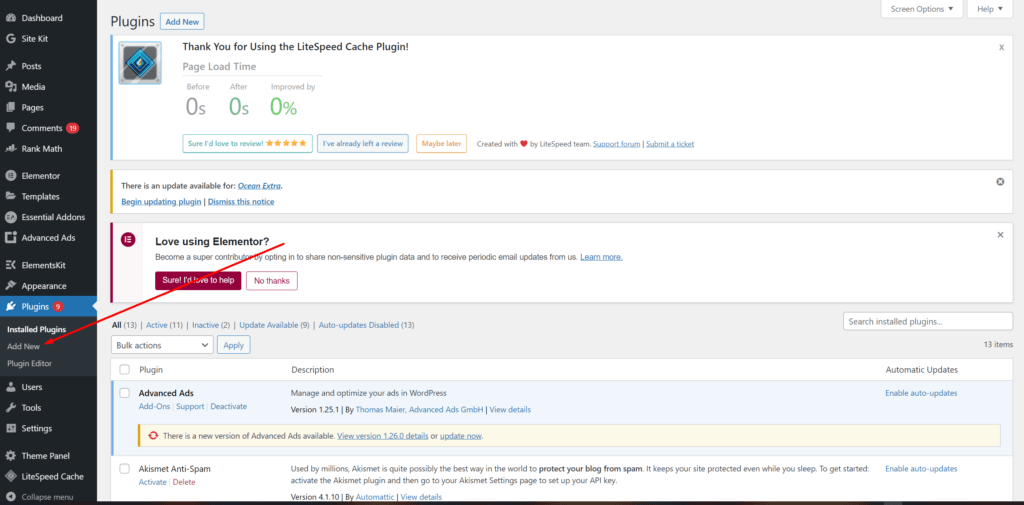
Task: Open Installed Plugins submenu item
Action: (37, 329)
